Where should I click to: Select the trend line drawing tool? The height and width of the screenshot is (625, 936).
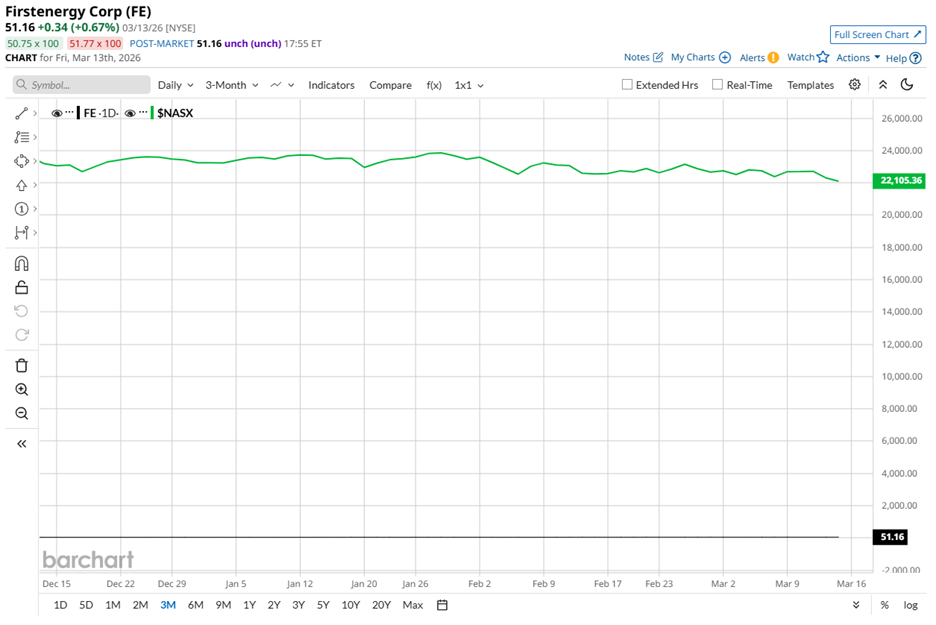click(21, 114)
